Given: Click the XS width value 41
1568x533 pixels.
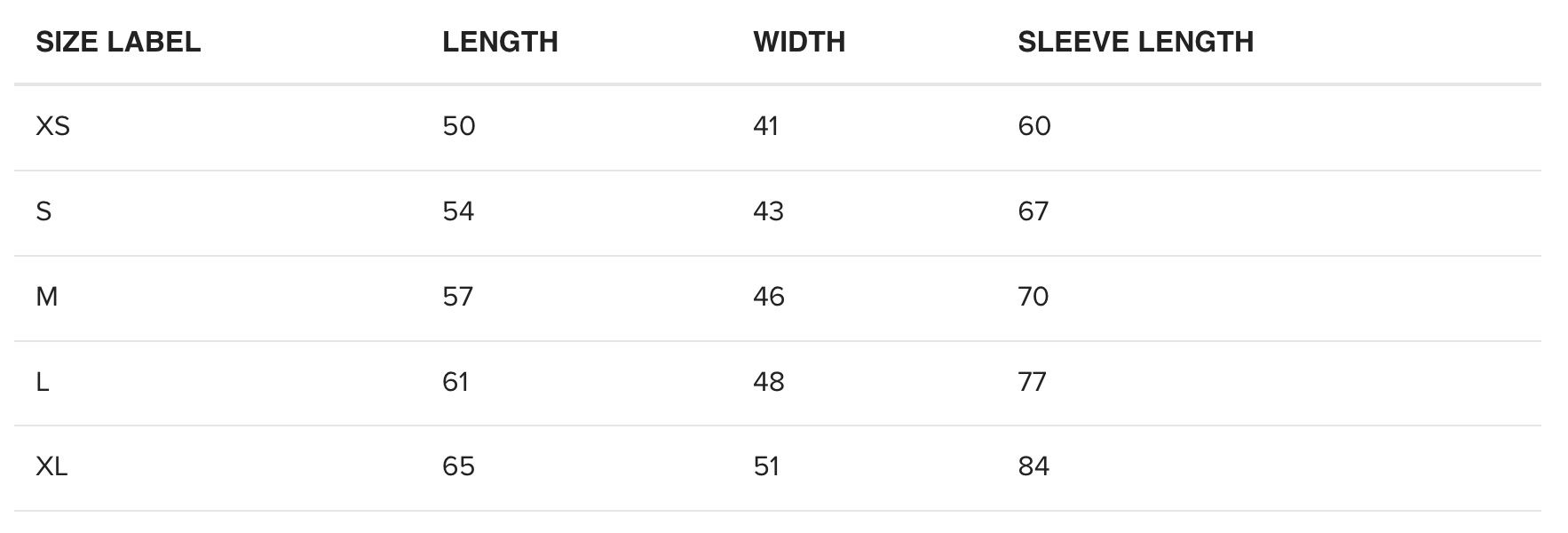Looking at the screenshot, I should tap(766, 126).
